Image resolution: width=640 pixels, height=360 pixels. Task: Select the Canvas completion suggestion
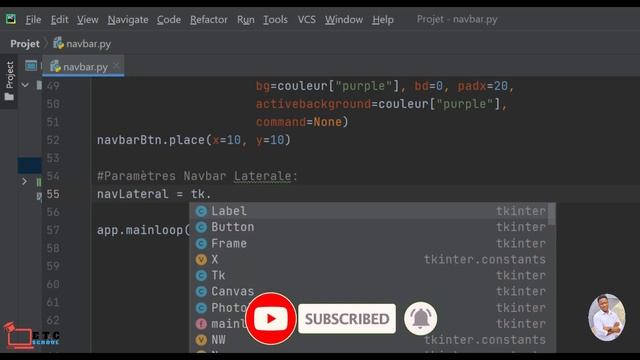pos(369,291)
